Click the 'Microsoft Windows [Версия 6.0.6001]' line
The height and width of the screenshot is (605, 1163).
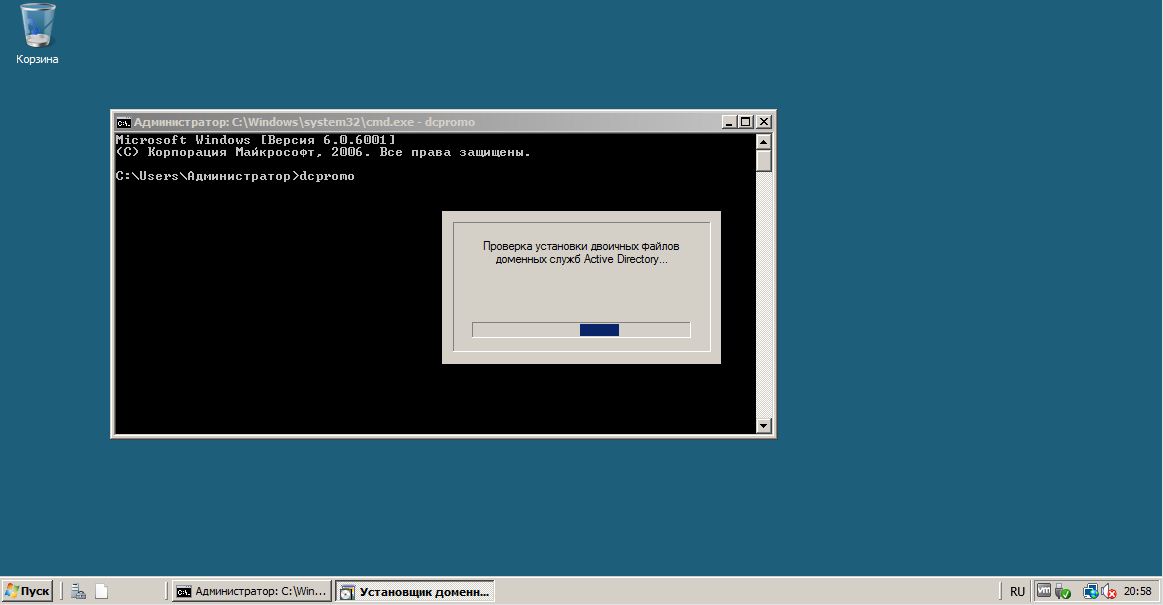pyautogui.click(x=256, y=139)
